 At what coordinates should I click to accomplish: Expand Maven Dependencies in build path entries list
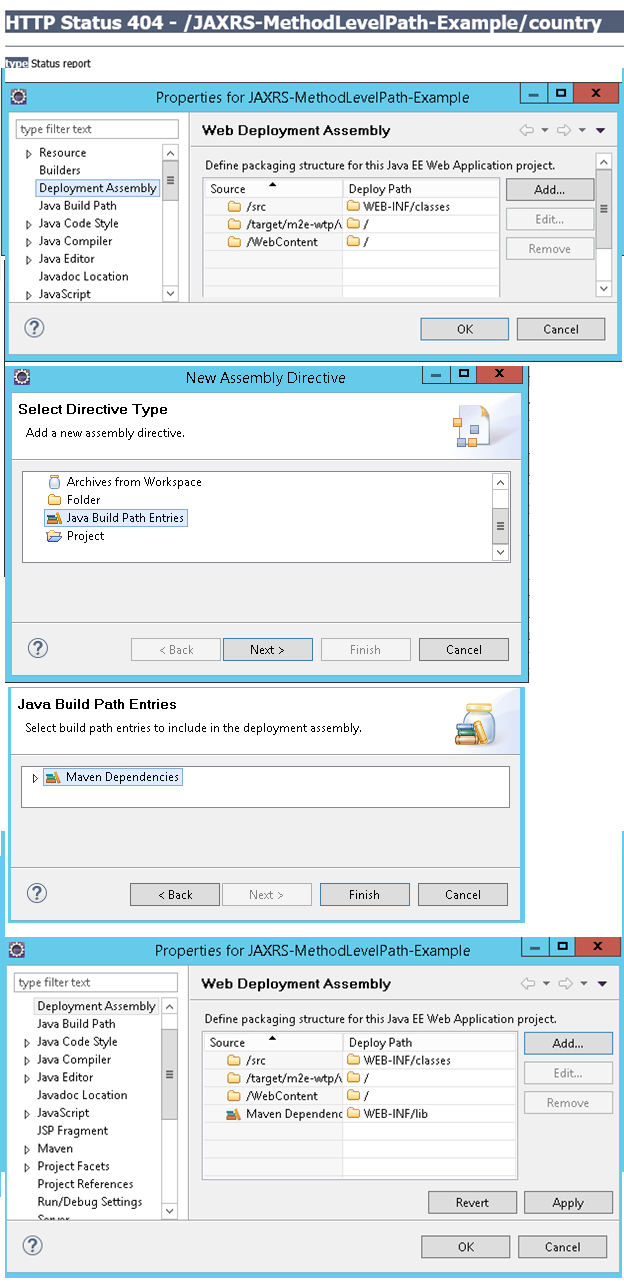(35, 777)
